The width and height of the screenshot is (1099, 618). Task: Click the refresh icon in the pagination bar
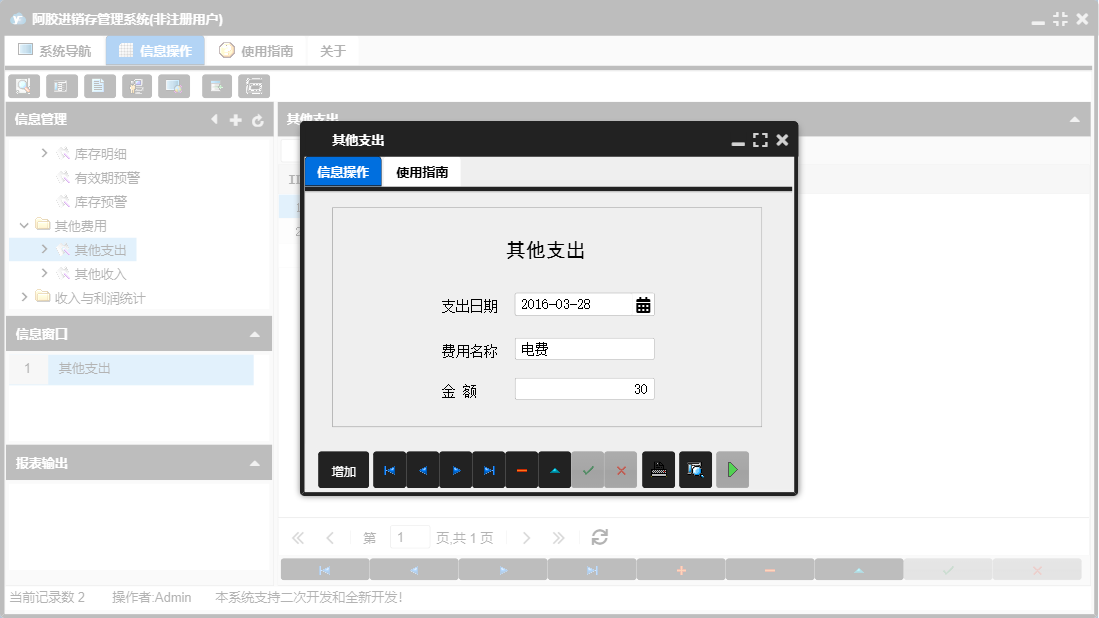599,537
